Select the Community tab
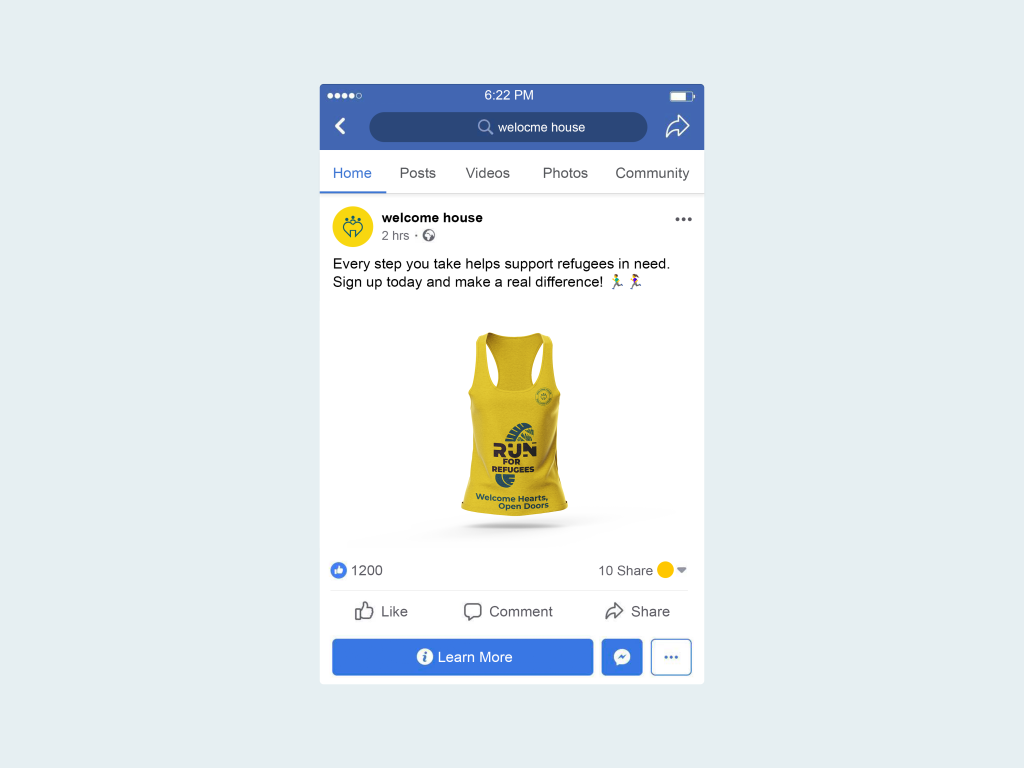 (x=652, y=173)
